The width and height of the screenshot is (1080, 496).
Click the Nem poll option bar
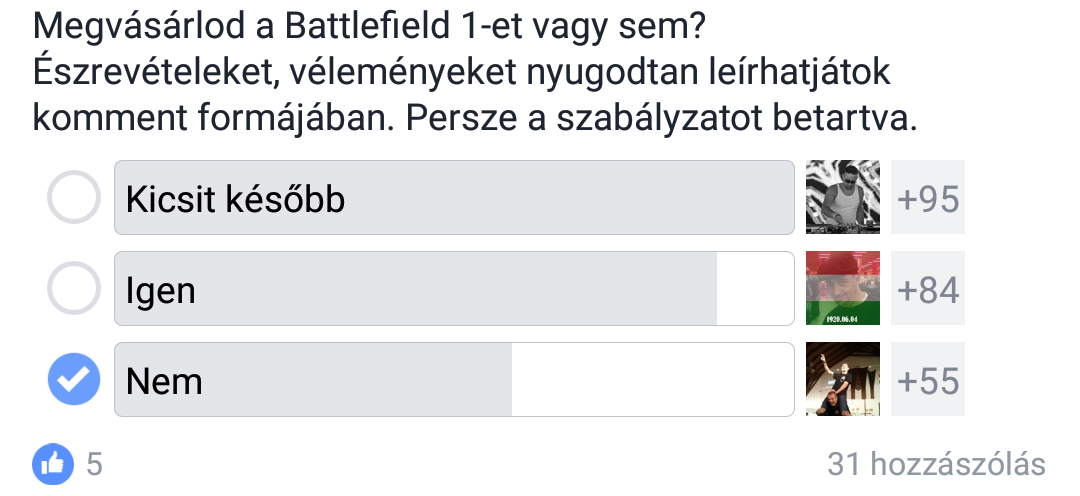click(454, 380)
